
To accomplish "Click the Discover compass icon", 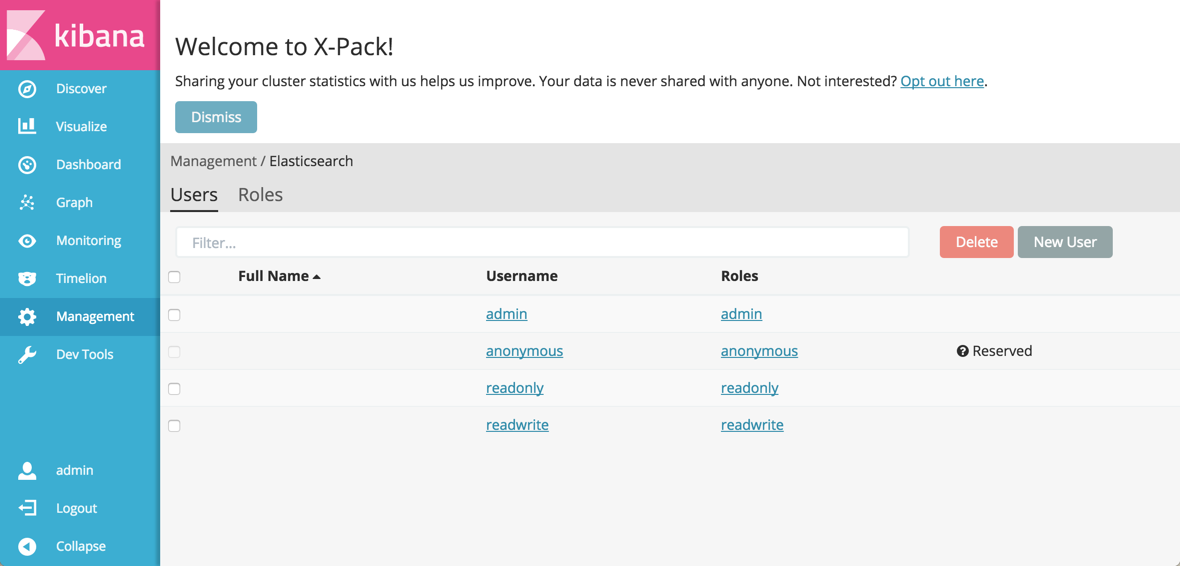I will 27,89.
